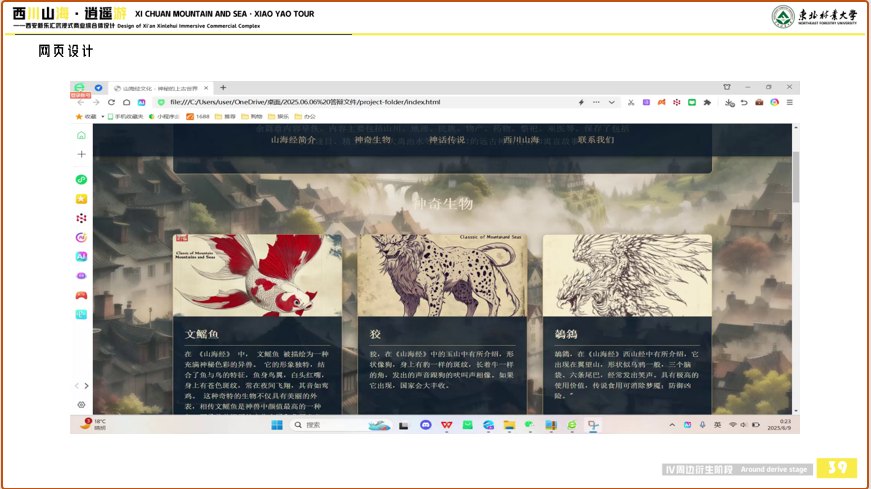Open the browser hamburger menu
The height and width of the screenshot is (489, 871).
click(x=789, y=102)
